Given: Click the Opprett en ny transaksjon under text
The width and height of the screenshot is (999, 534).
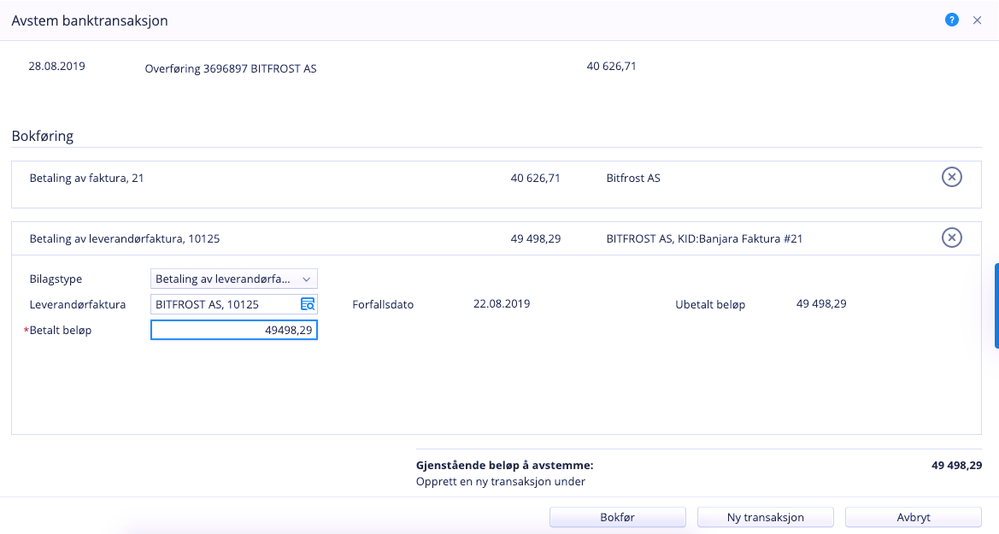Looking at the screenshot, I should [500, 482].
